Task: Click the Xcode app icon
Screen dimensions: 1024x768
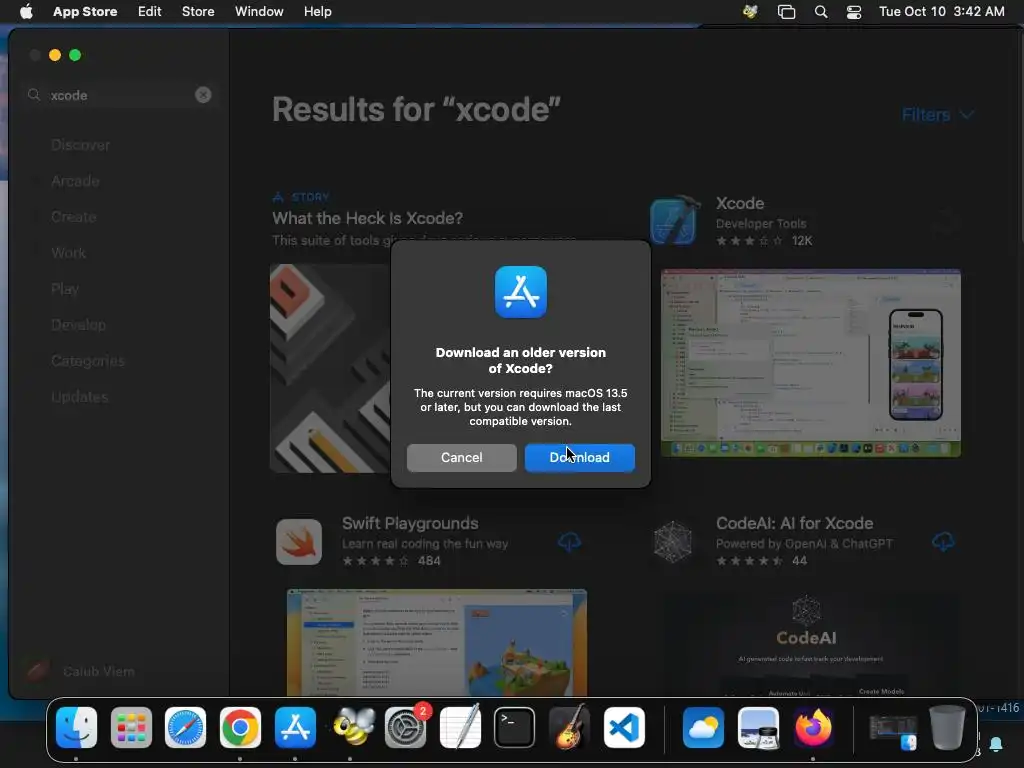Action: 675,221
